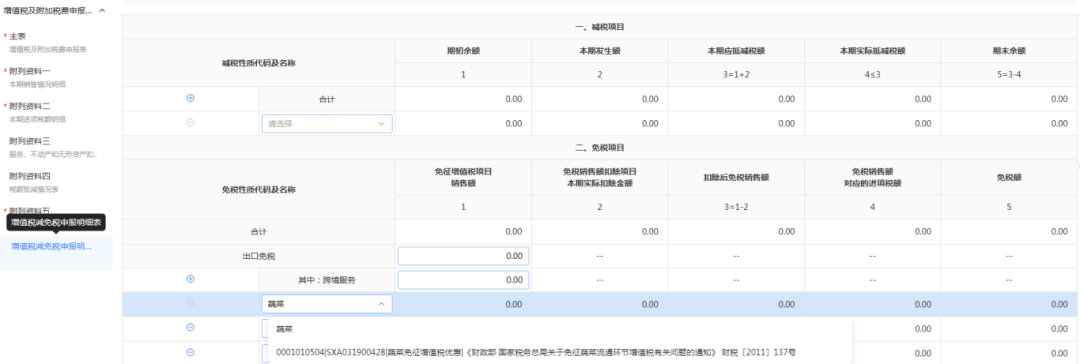This screenshot has height=364, width=1080.
Task: Click the 免税额 column header
Action: 1010,177
